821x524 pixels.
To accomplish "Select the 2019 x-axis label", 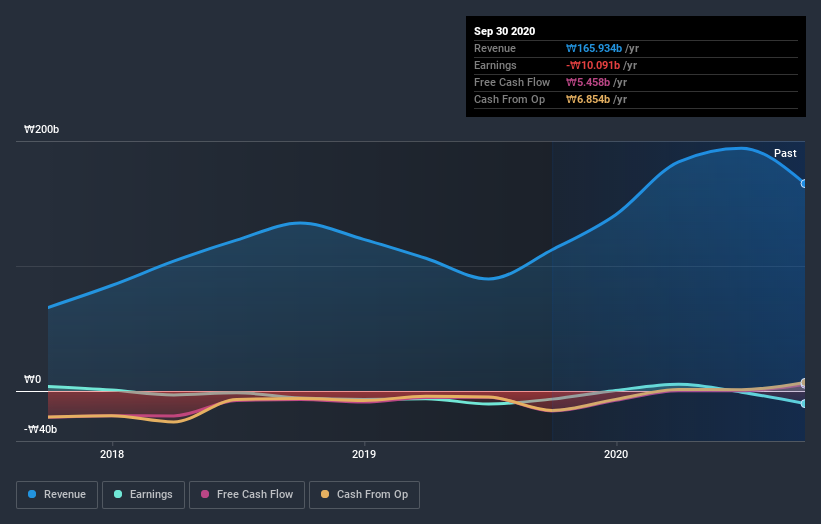I will point(364,454).
